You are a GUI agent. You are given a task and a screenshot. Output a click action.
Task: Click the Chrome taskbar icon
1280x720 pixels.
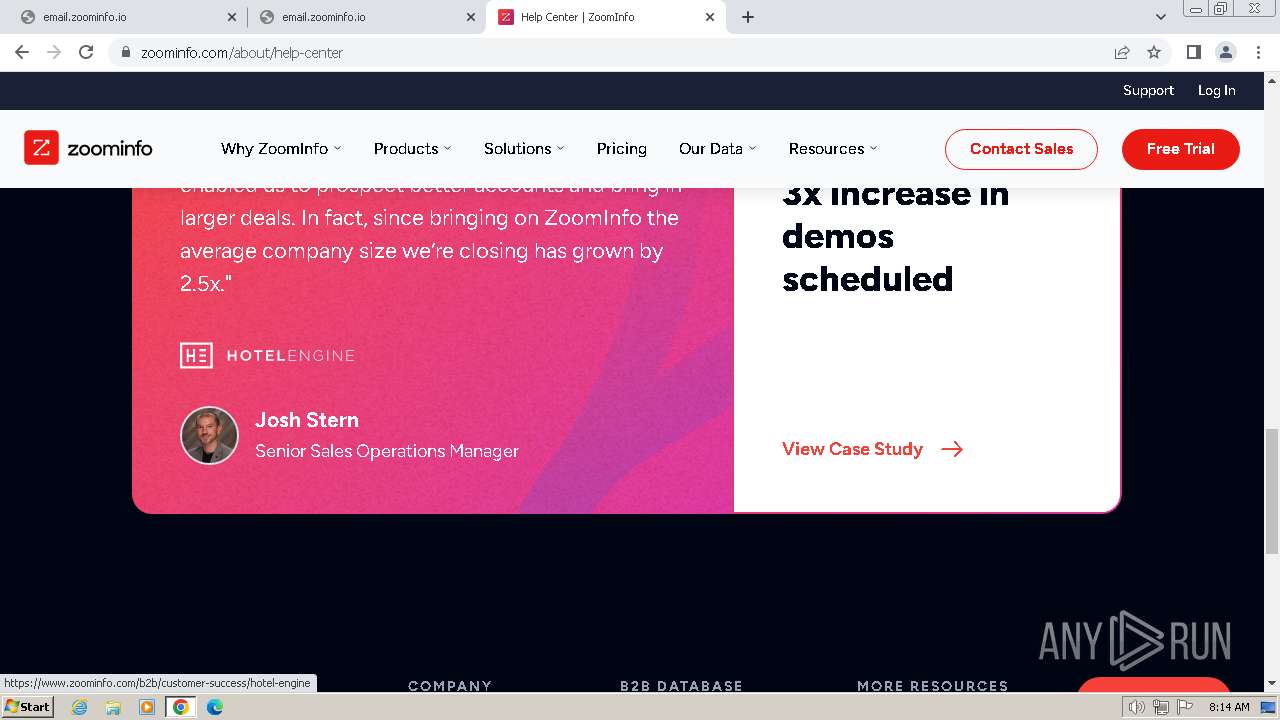tap(181, 707)
